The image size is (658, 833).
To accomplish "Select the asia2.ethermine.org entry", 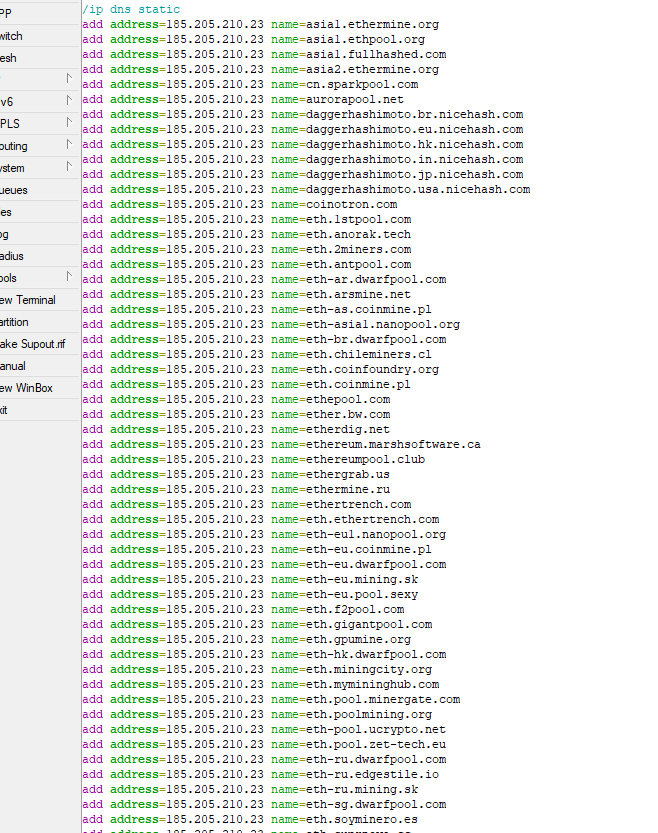I will [261, 70].
